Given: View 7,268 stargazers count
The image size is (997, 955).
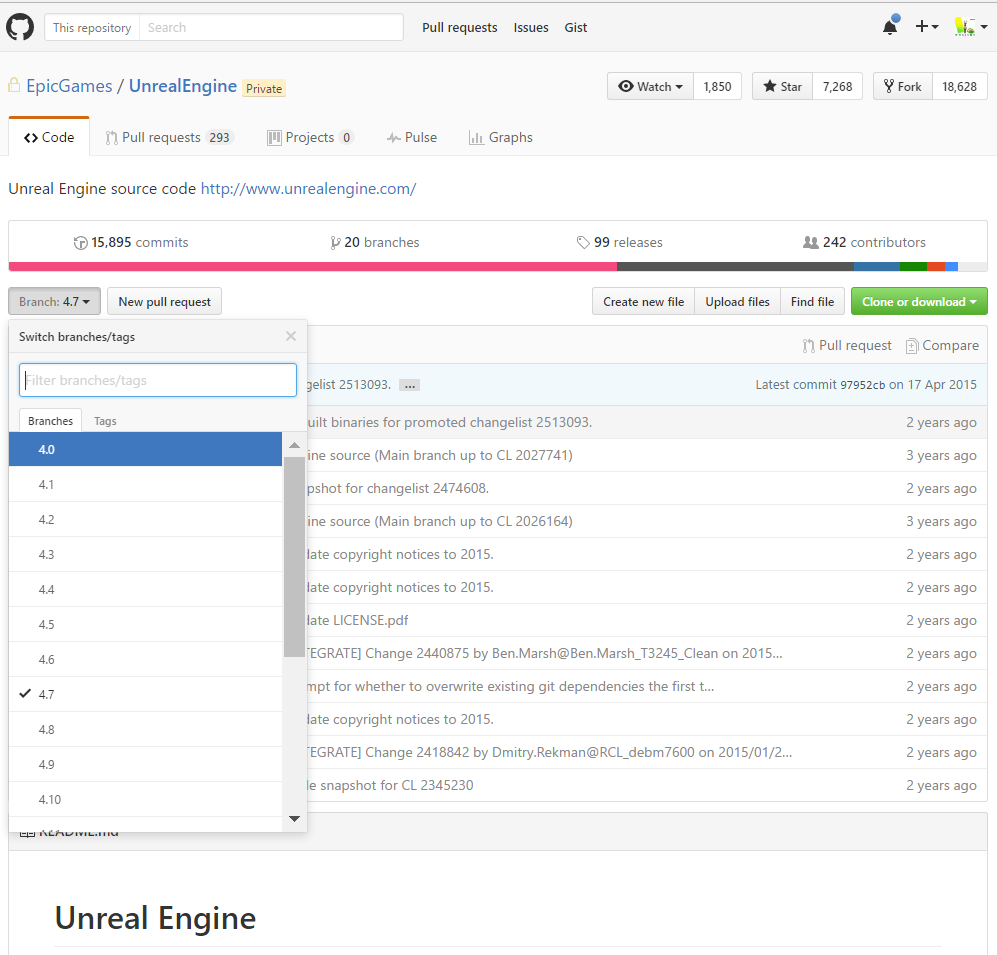Looking at the screenshot, I should (x=837, y=86).
